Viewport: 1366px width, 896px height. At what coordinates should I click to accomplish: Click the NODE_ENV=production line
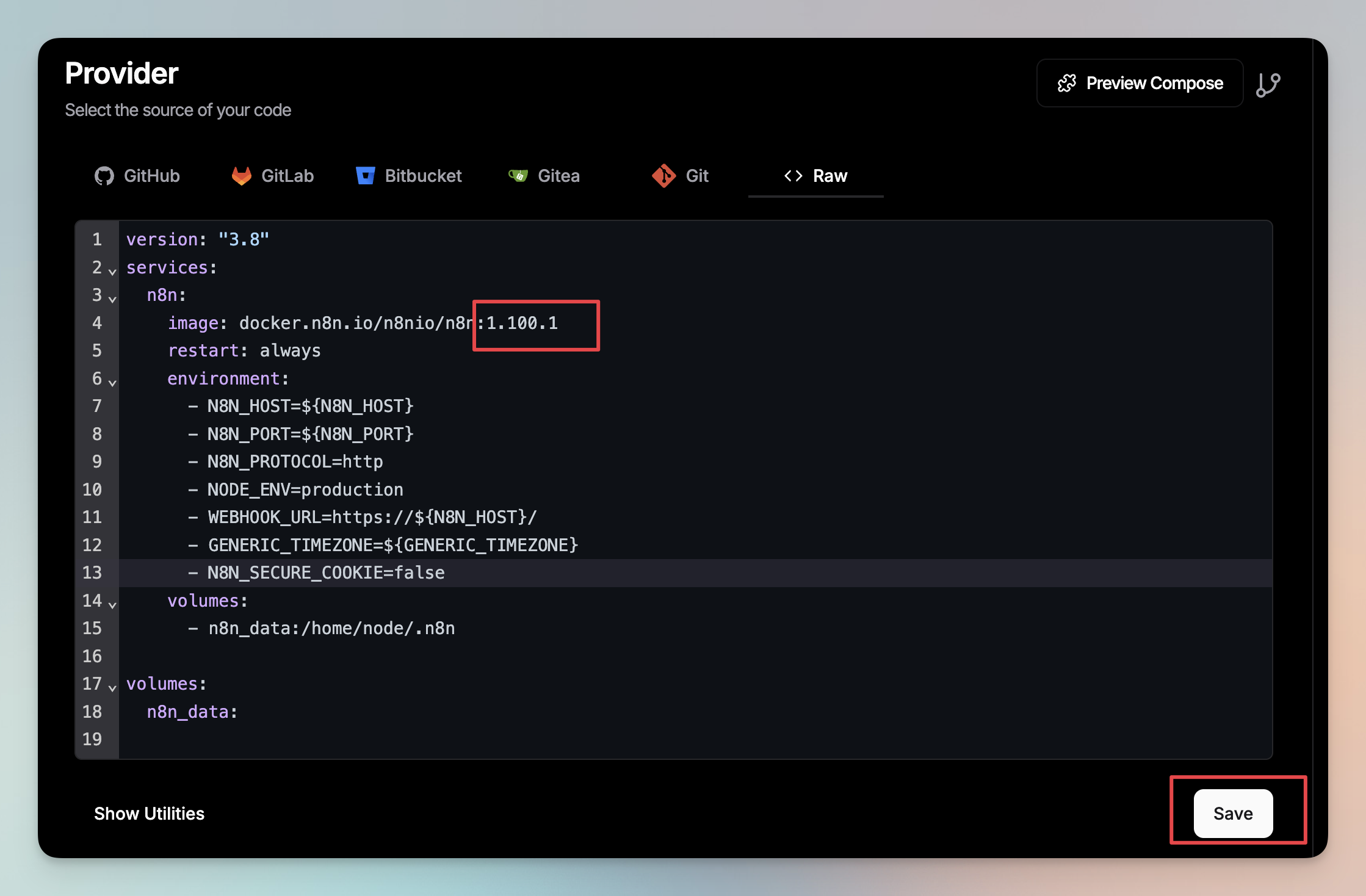(x=296, y=490)
